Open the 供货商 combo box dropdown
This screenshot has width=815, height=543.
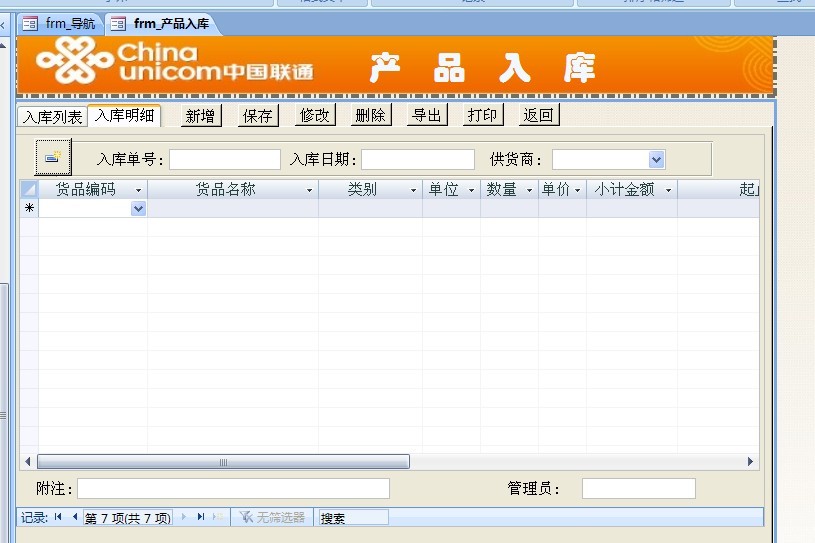(x=656, y=160)
